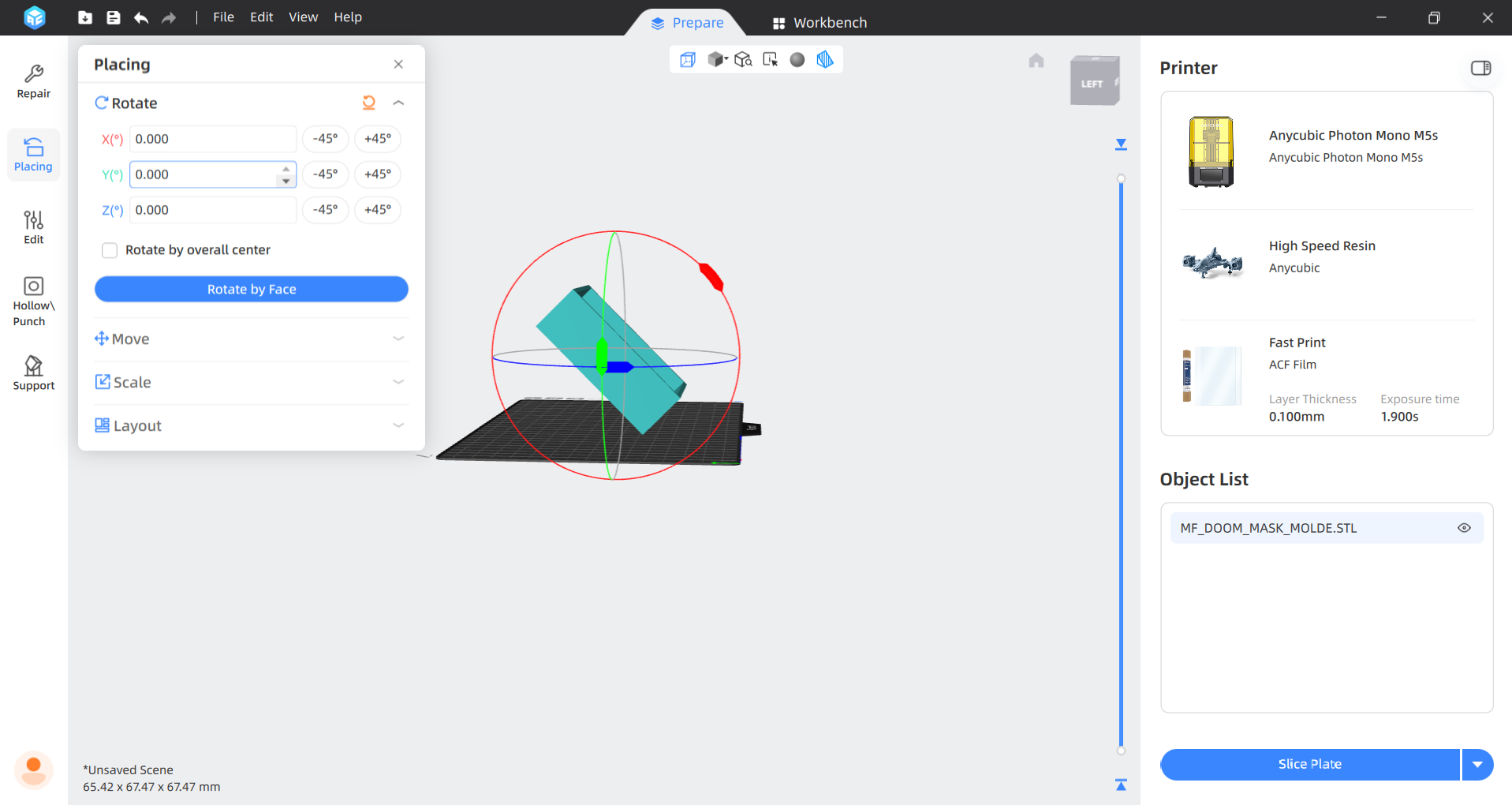The width and height of the screenshot is (1512, 805).
Task: Select the Placing tool in sidebar
Action: tap(33, 155)
